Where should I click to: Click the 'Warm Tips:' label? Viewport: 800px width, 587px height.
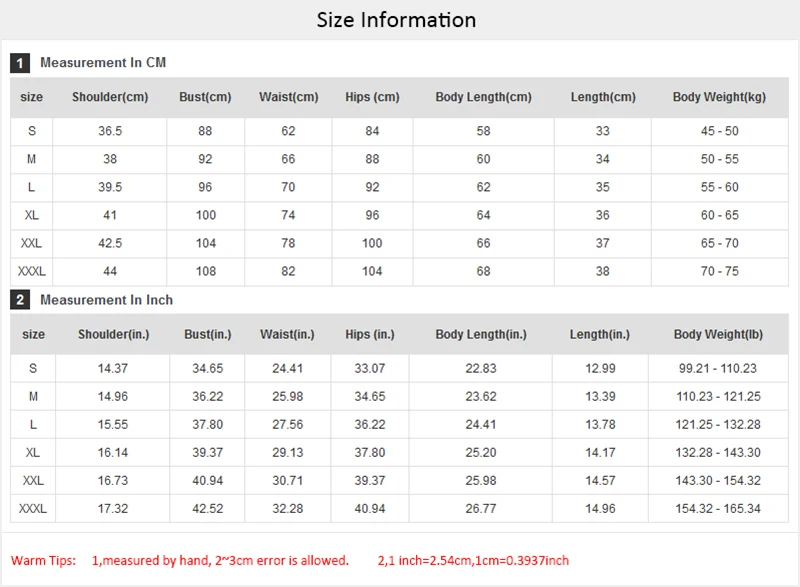pyautogui.click(x=43, y=560)
